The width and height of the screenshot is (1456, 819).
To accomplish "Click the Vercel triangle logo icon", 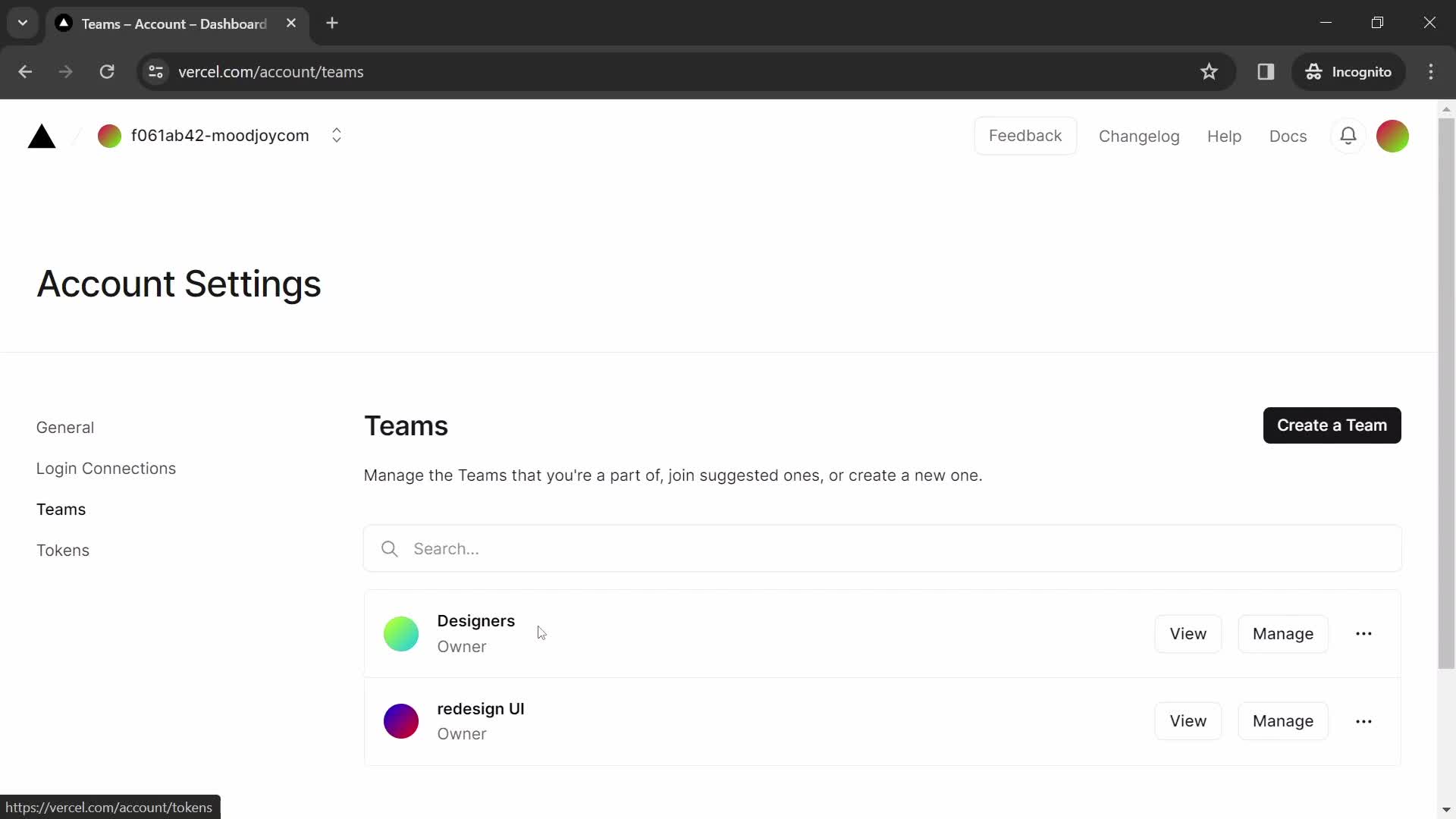I will [41, 136].
